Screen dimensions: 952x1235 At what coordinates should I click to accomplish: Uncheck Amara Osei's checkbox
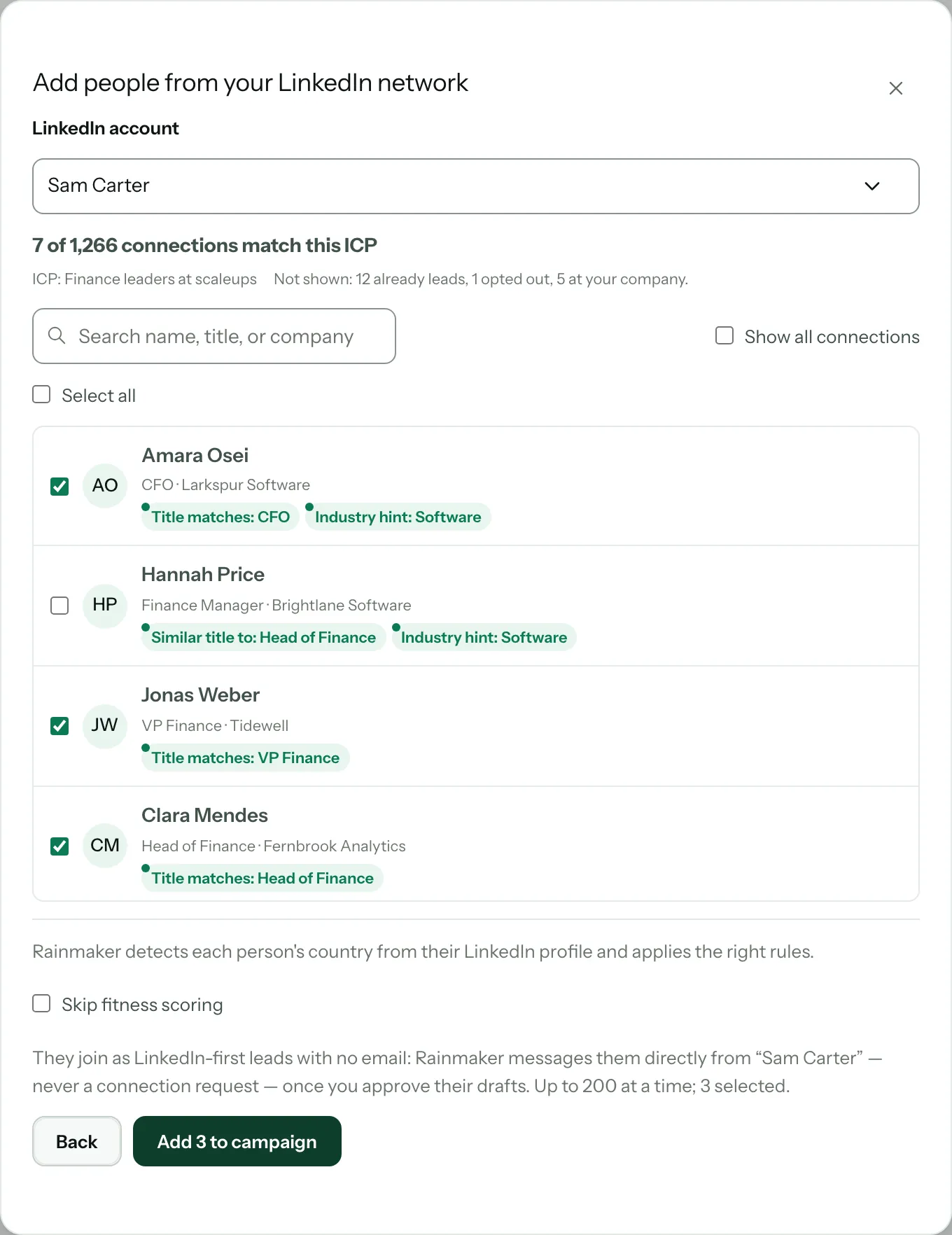[59, 486]
